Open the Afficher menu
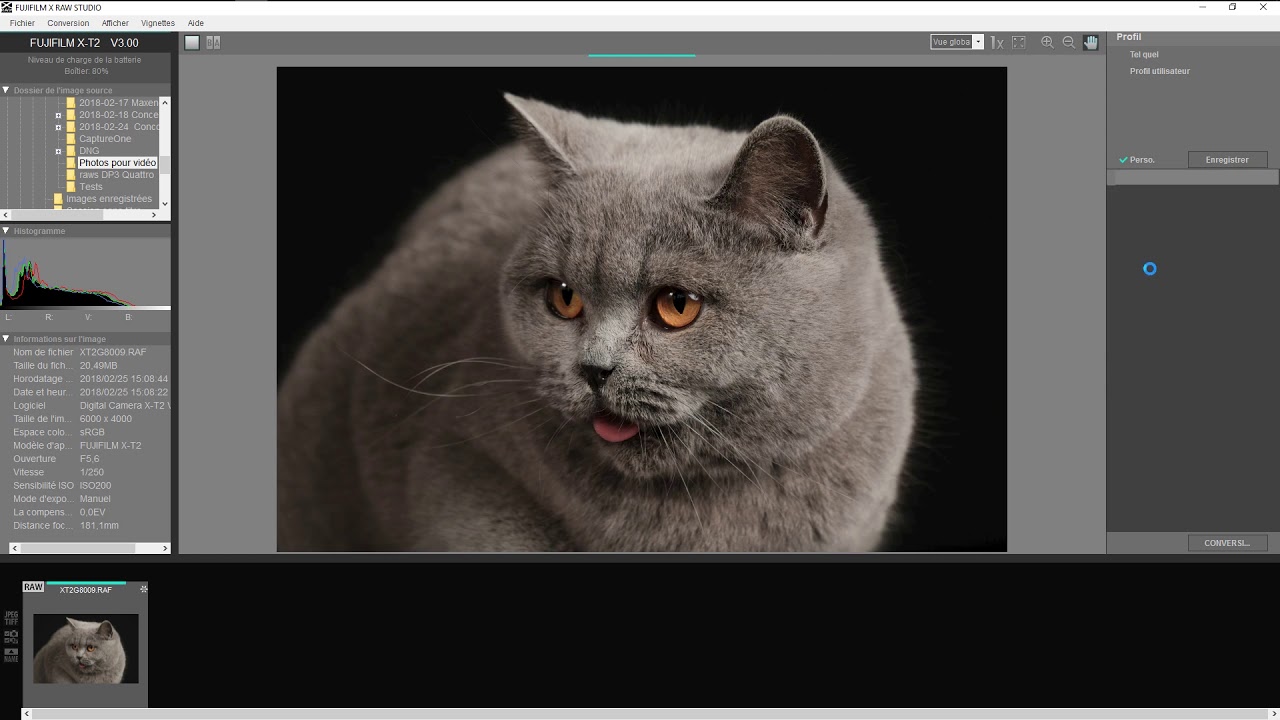This screenshot has height=720, width=1280. pyautogui.click(x=115, y=23)
